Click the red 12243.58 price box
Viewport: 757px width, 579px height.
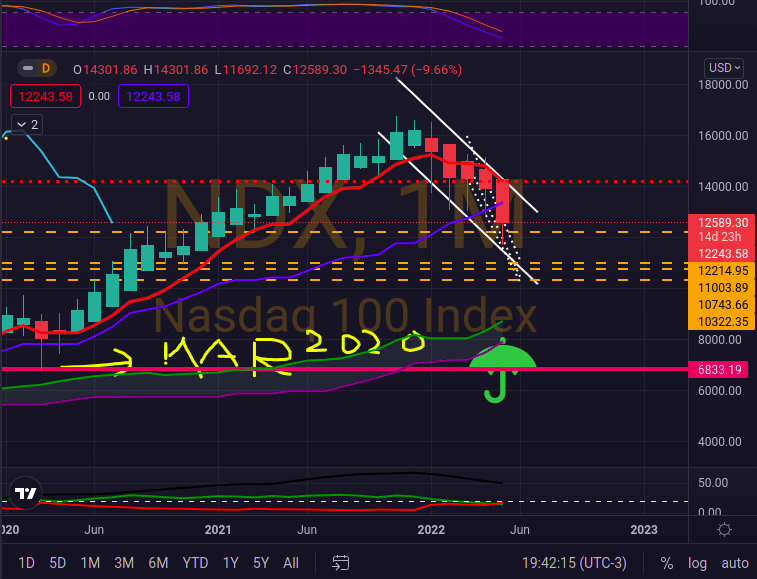coord(45,97)
